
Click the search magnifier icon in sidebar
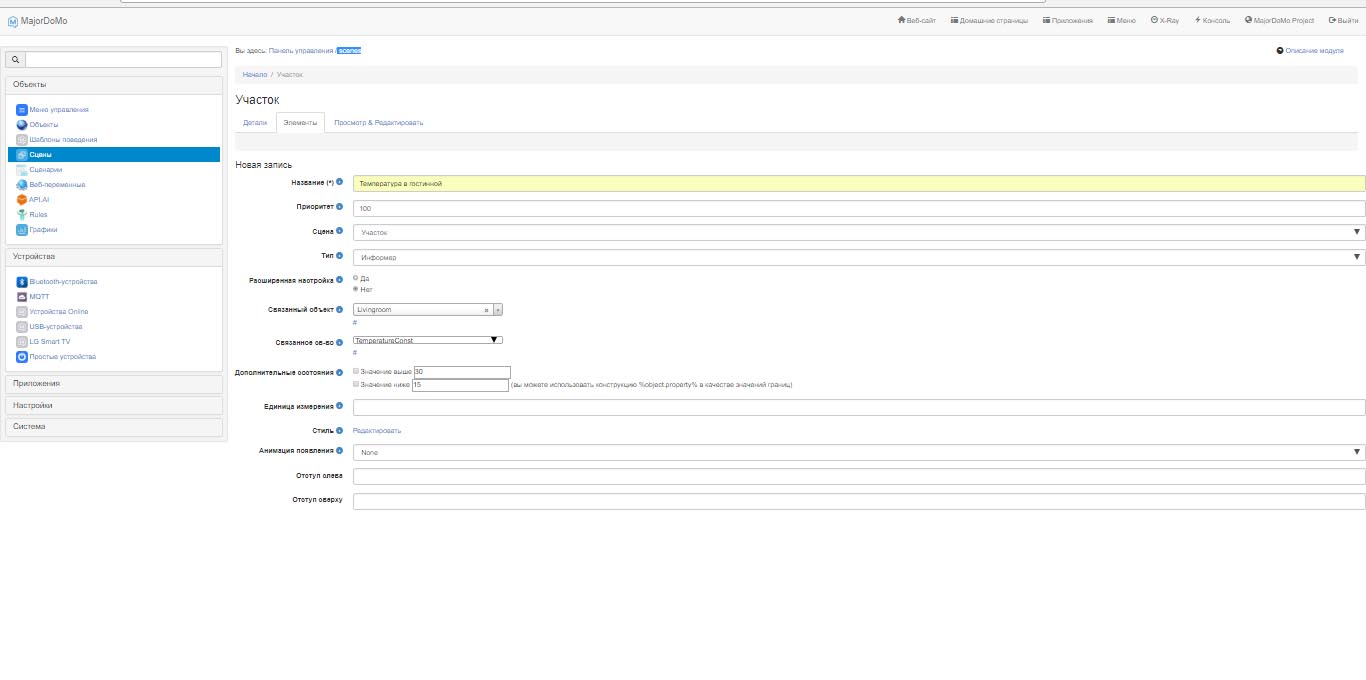click(15, 60)
